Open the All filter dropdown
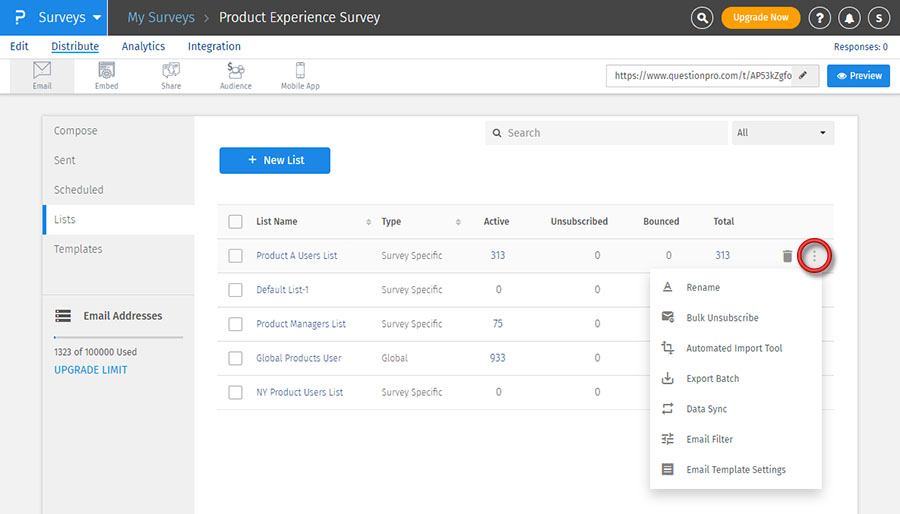The height and width of the screenshot is (514, 900). 782,133
